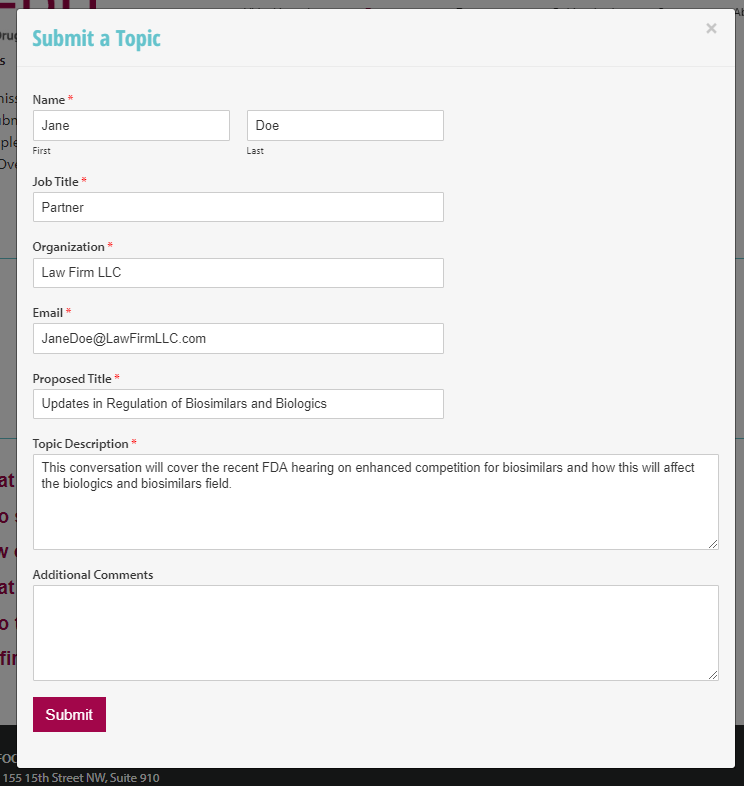
Task: Click the Name field label
Action: click(x=49, y=100)
